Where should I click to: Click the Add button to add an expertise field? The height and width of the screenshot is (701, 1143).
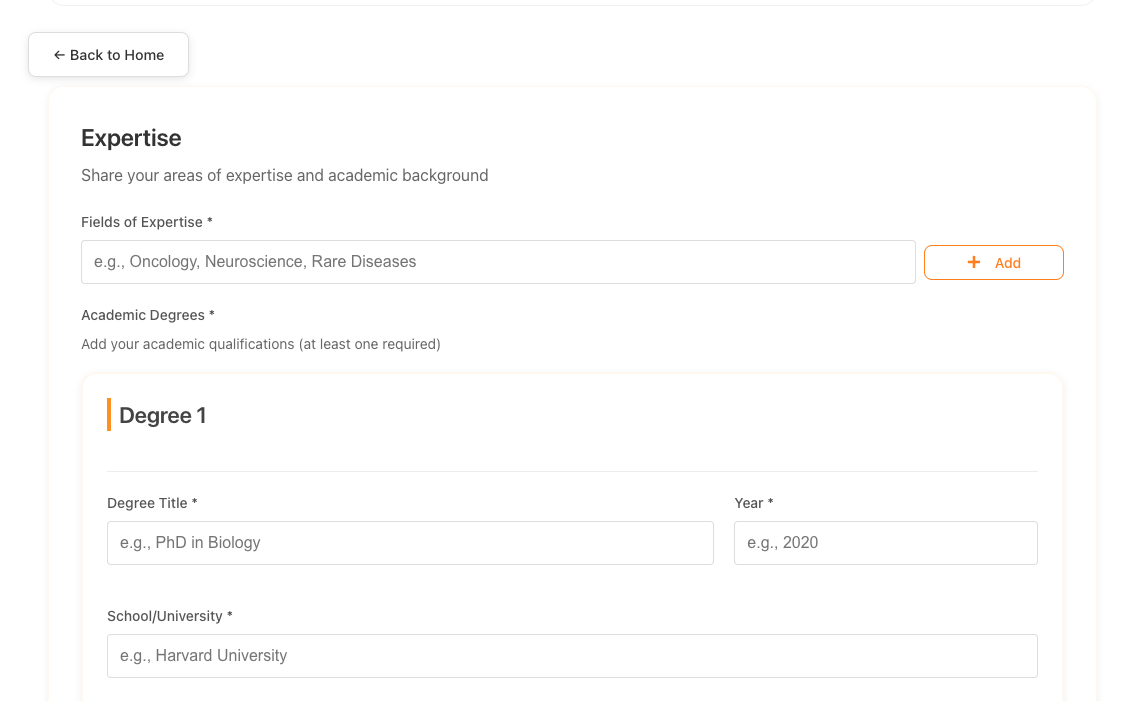coord(993,262)
